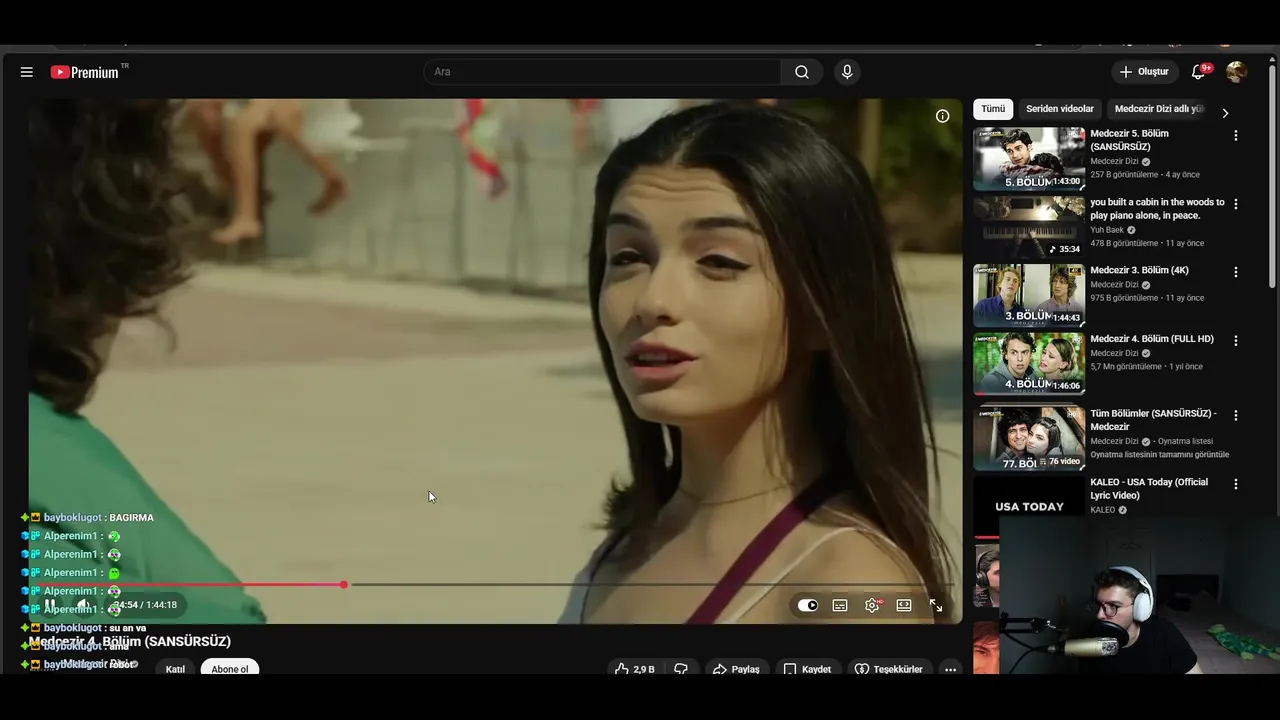Open the account avatar menu
Viewport: 1280px width, 720px height.
(x=1236, y=72)
